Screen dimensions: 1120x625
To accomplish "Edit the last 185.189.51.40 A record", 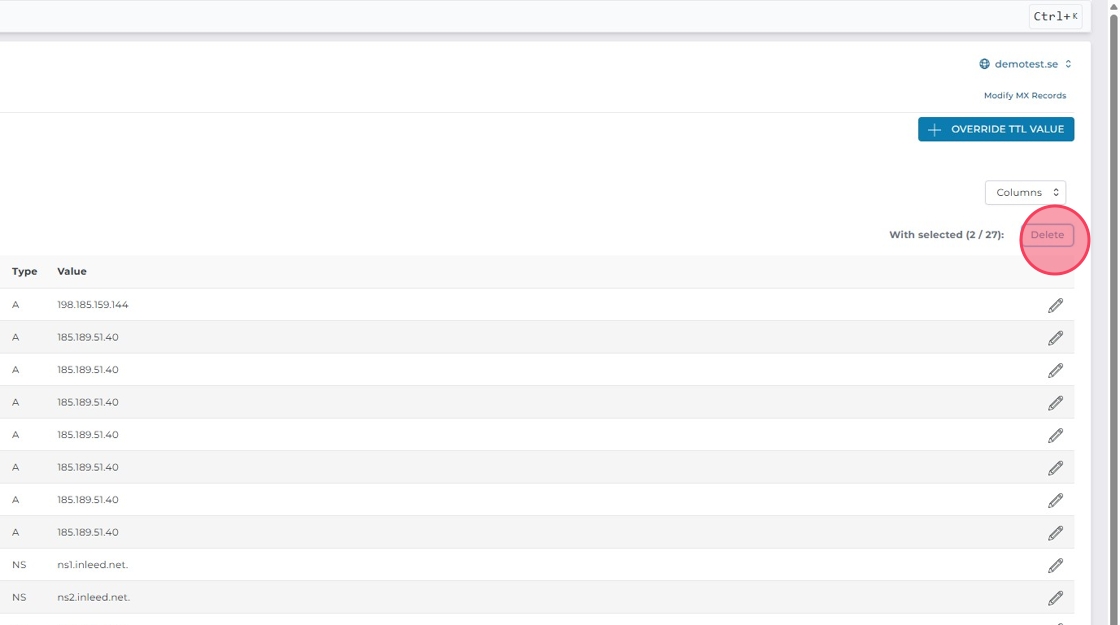I will 1055,533.
